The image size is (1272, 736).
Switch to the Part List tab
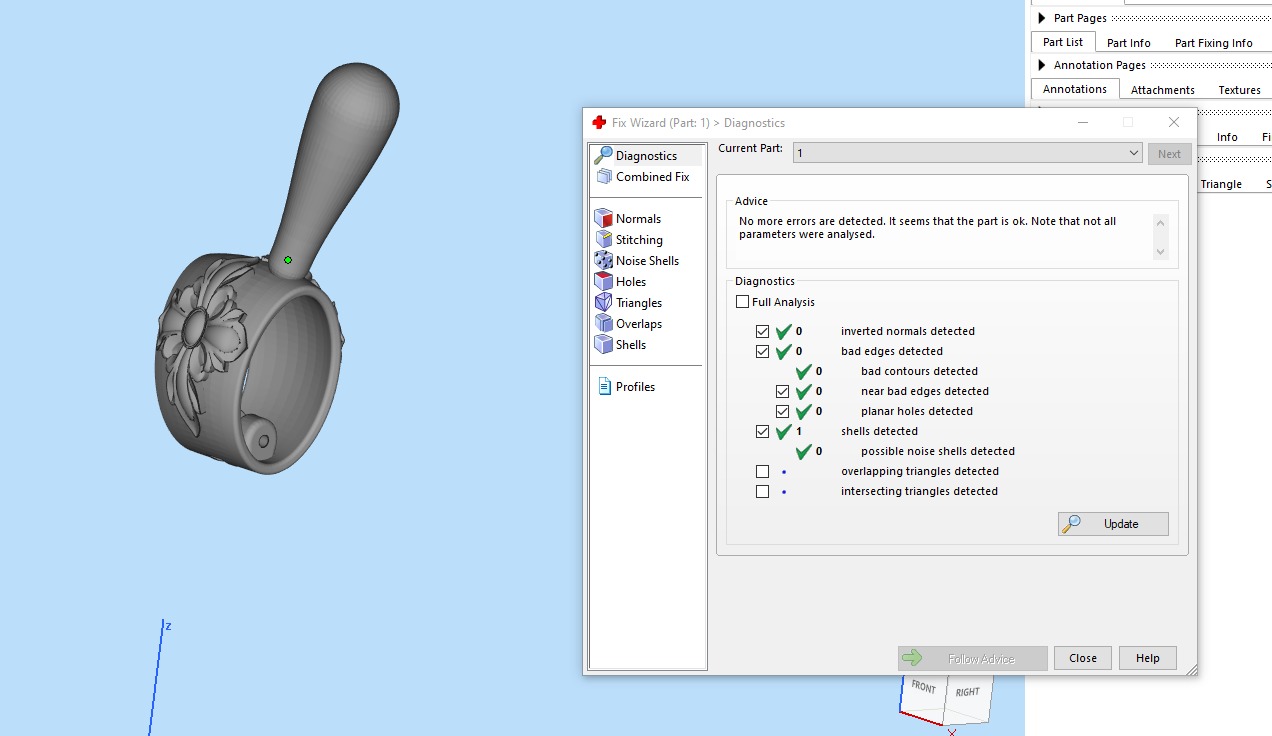(1063, 42)
